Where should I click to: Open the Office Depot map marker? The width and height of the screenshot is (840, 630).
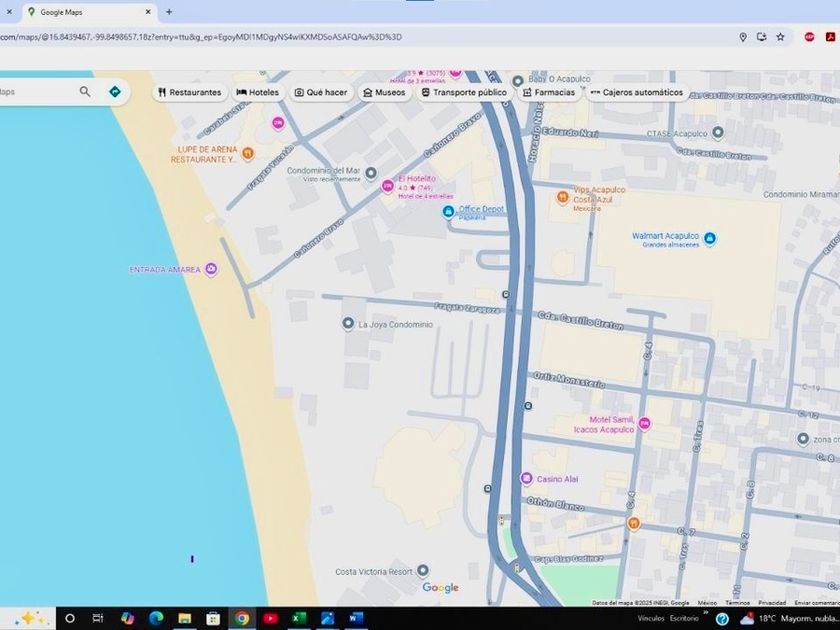click(449, 211)
